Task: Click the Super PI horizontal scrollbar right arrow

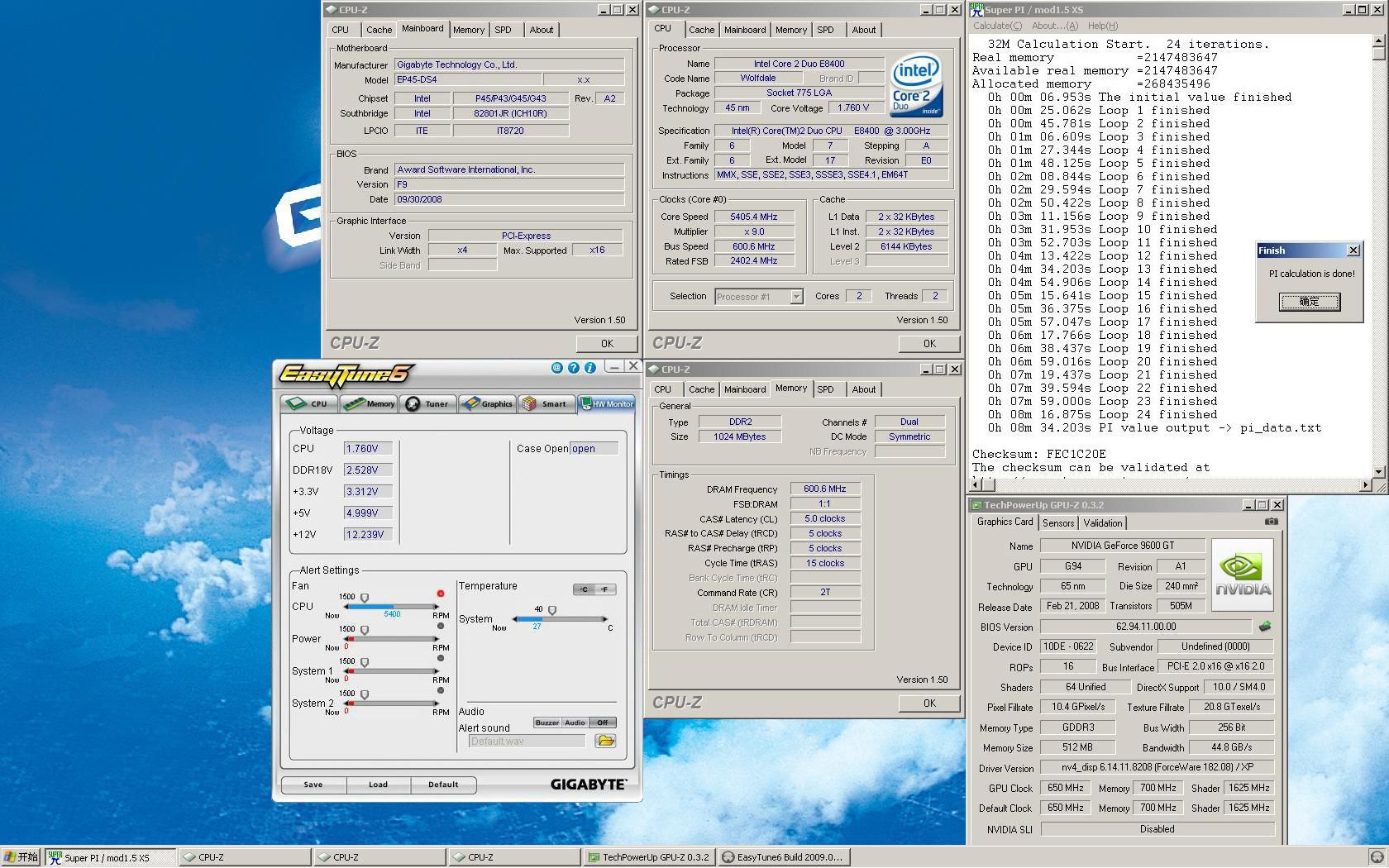Action: pos(1365,485)
